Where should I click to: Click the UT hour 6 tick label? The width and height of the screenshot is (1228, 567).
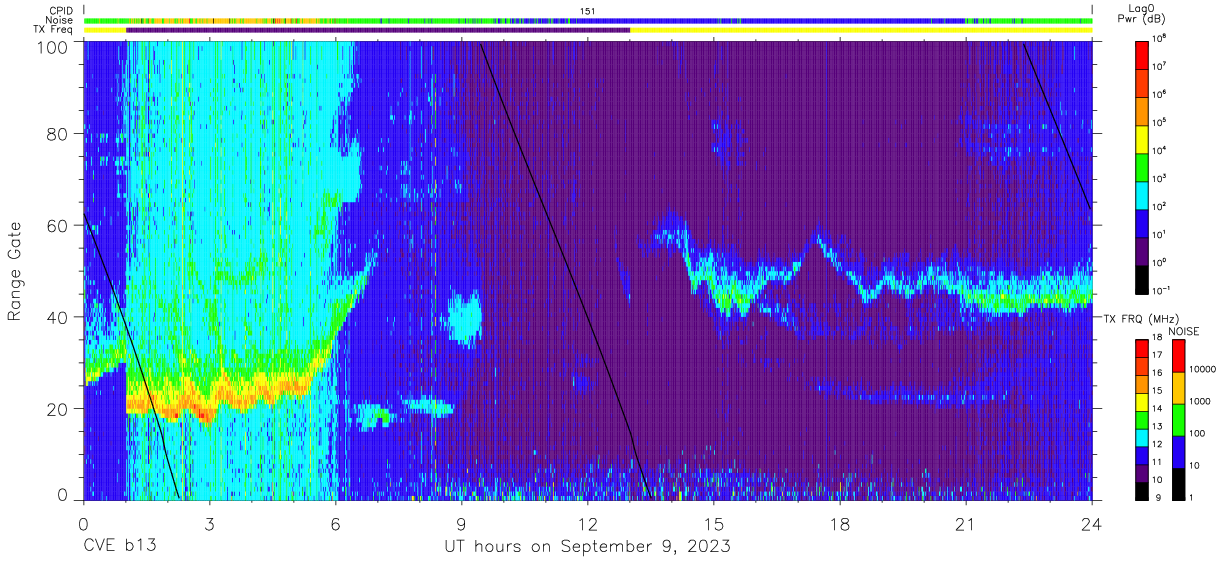(x=335, y=525)
